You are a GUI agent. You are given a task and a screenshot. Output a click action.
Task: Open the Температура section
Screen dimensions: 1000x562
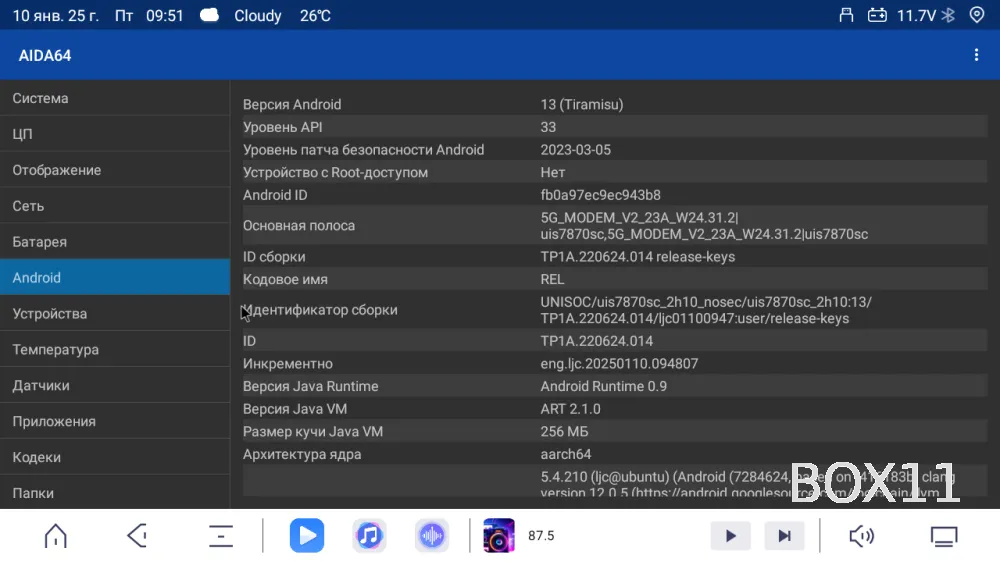pyautogui.click(x=115, y=350)
